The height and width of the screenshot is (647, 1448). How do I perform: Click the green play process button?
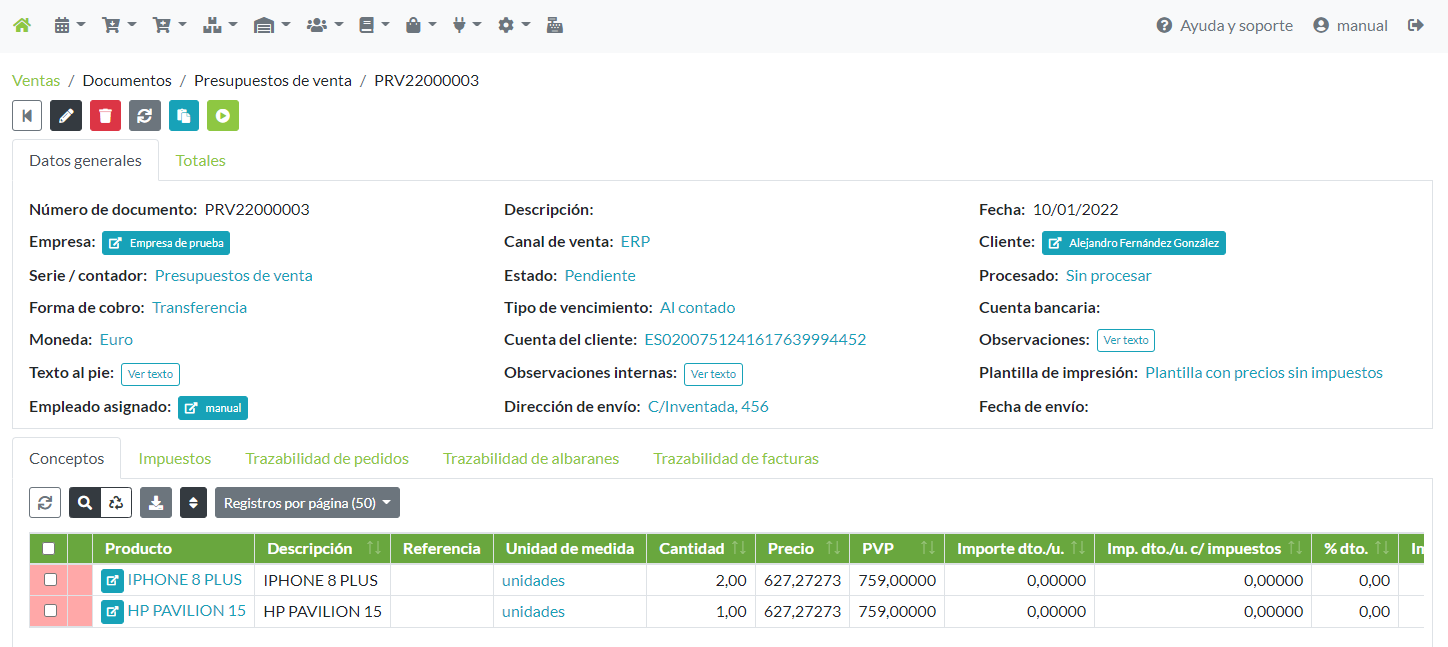tap(223, 116)
